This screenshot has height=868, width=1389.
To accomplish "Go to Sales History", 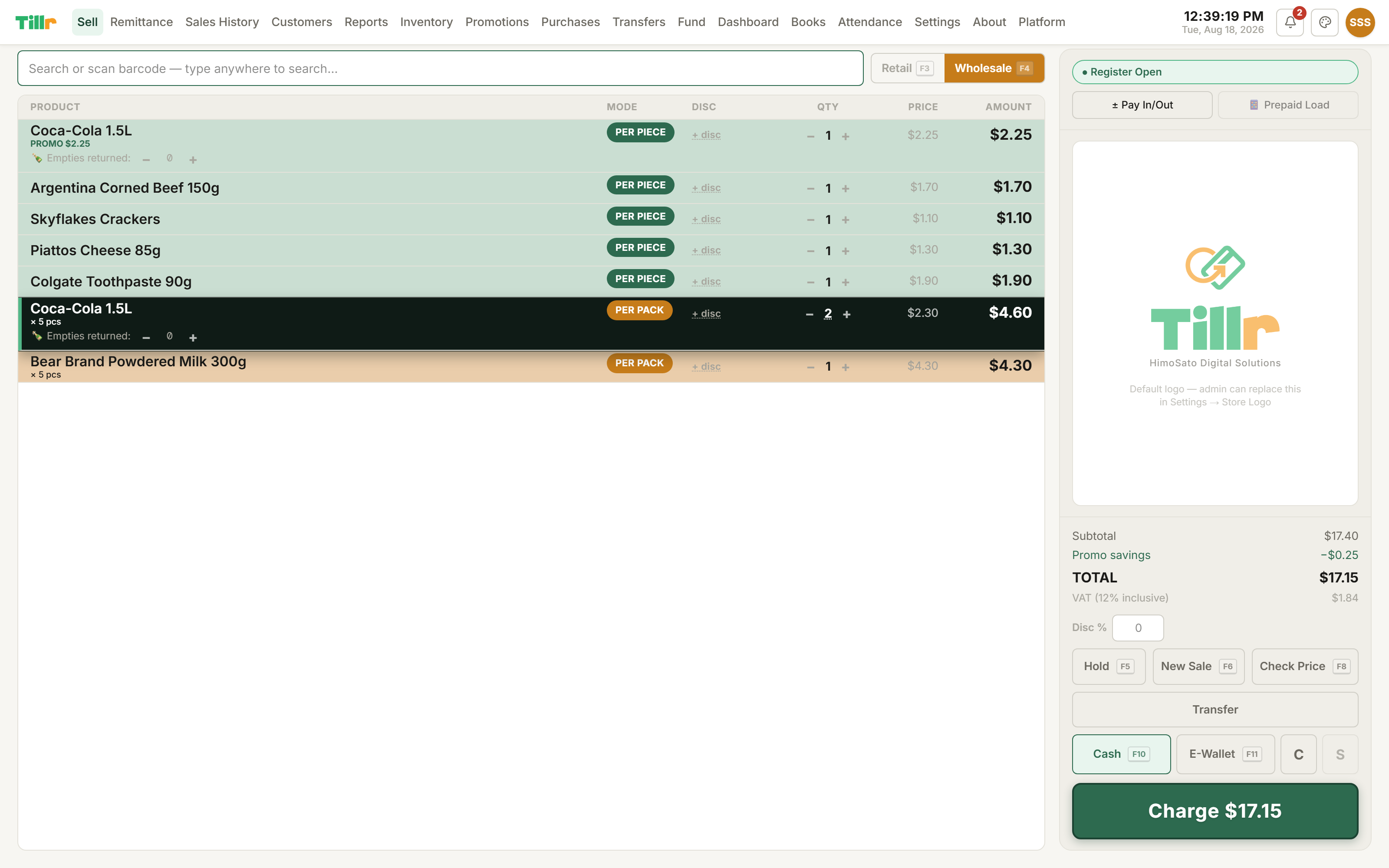I will 221,23.
